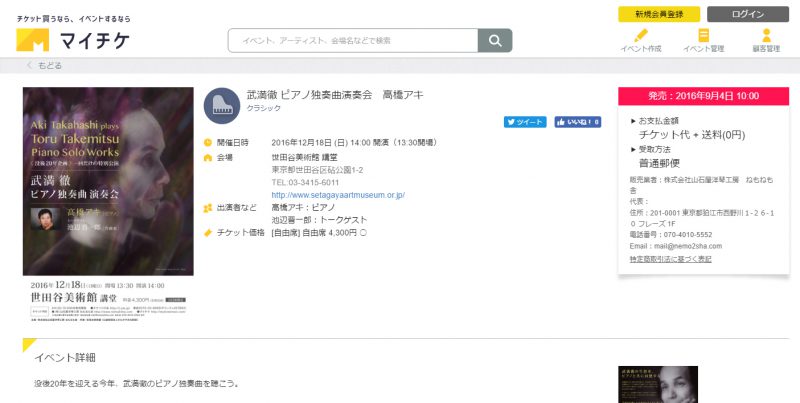The width and height of the screenshot is (800, 403).
Task: Expand the お支払金額 triangle
Action: click(633, 121)
